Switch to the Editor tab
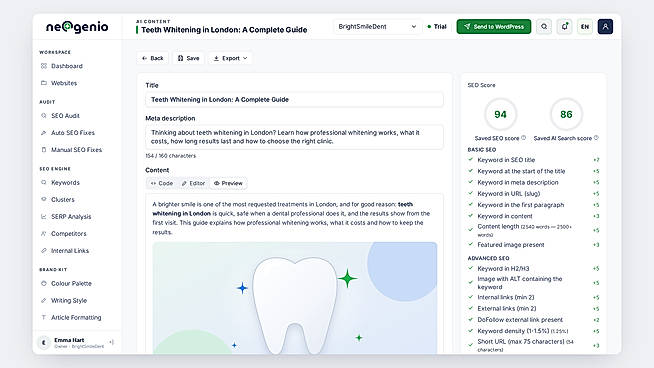Viewport: 654px width, 368px height. click(193, 183)
